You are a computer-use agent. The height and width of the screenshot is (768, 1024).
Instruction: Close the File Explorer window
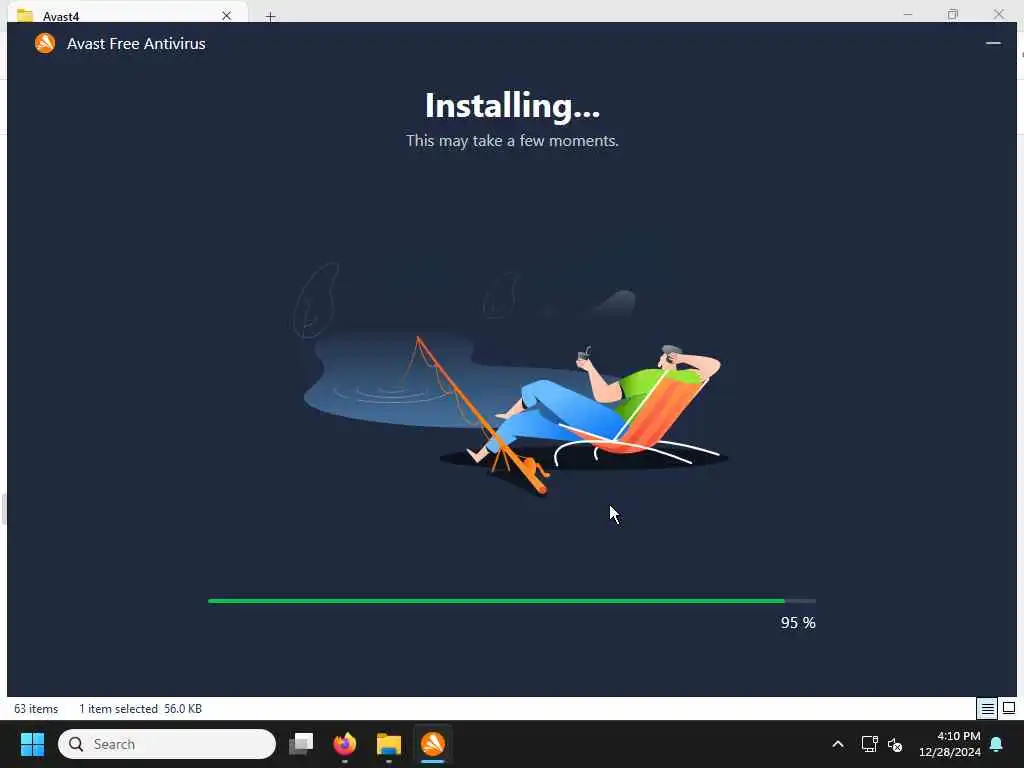pyautogui.click(x=999, y=14)
